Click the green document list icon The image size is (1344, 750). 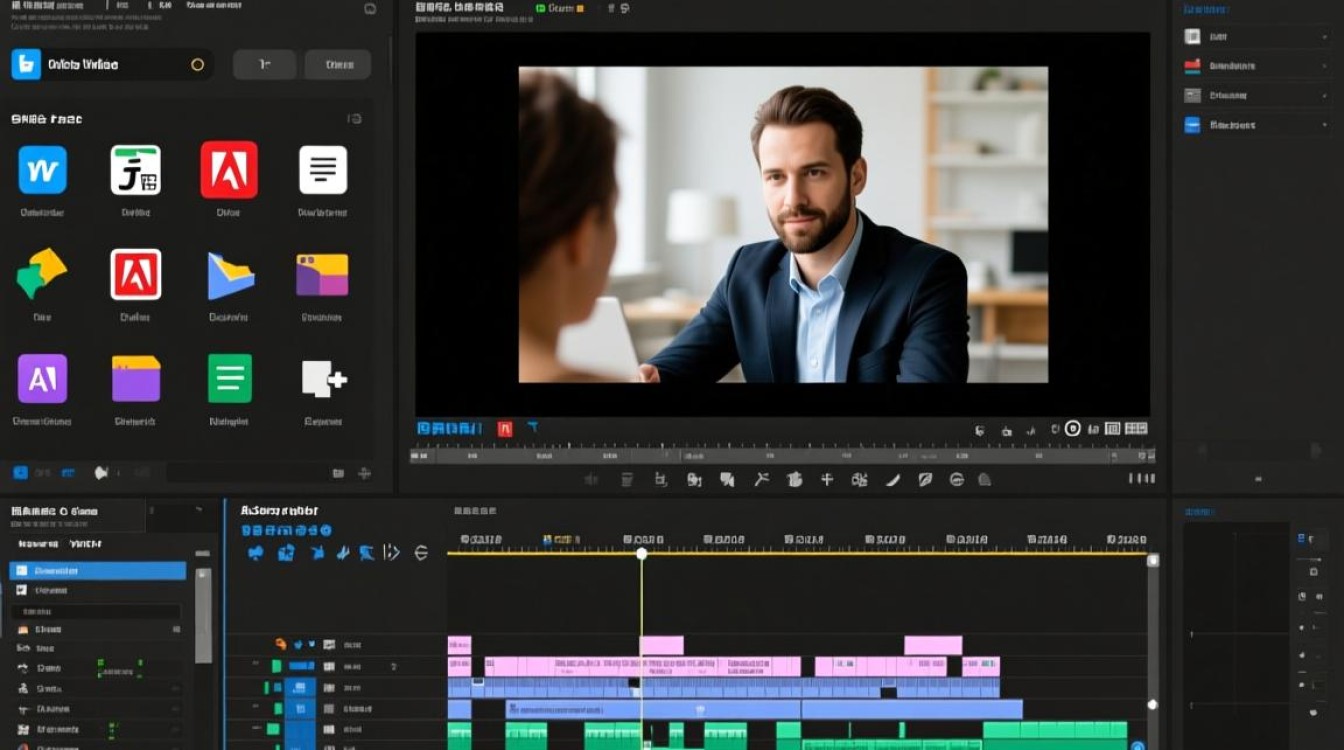[x=230, y=378]
